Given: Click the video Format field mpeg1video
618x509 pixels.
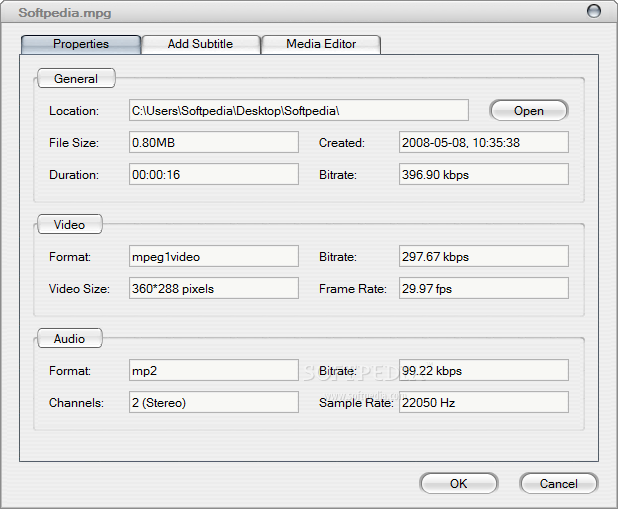Looking at the screenshot, I should click(x=214, y=256).
